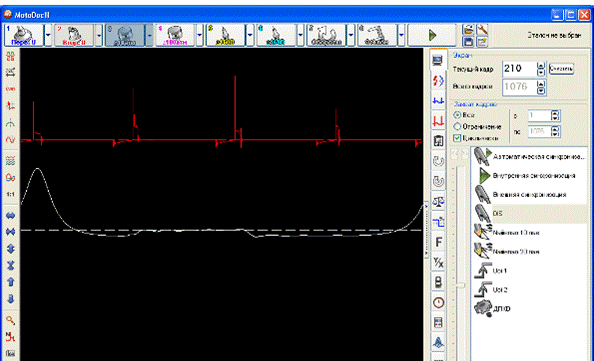Image resolution: width=594 pixels, height=361 pixels.
Task: Switch to the balance scales panel tab
Action: click(x=438, y=201)
